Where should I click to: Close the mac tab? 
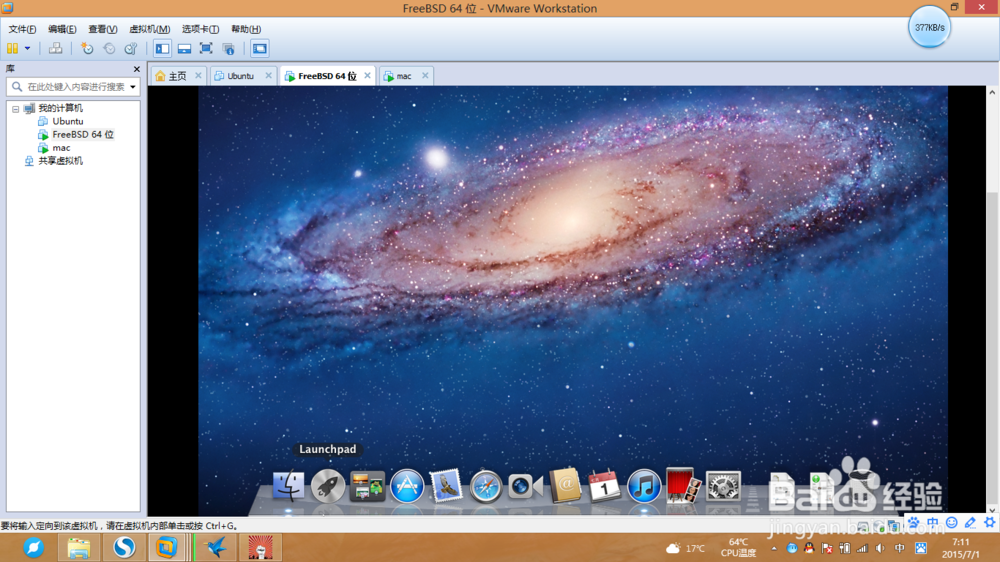point(425,75)
